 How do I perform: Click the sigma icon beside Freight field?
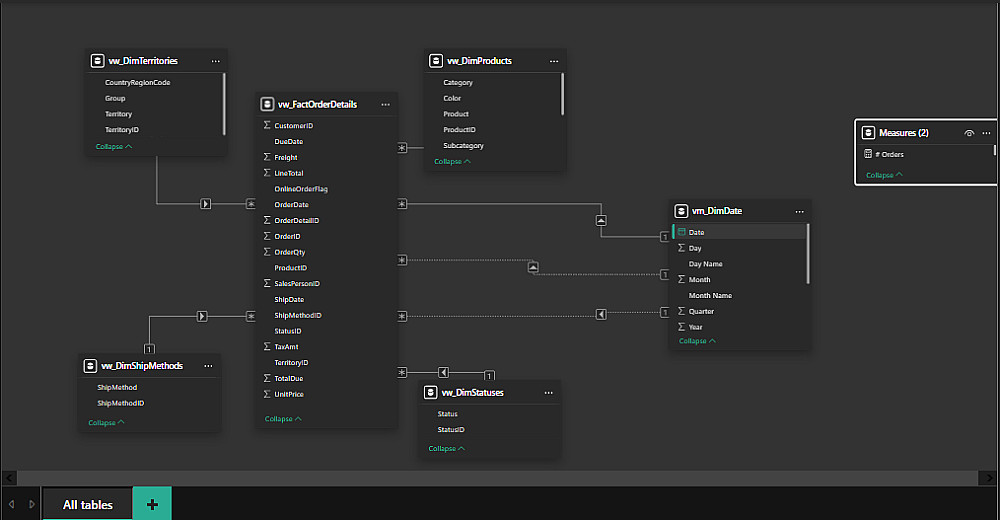[x=266, y=157]
